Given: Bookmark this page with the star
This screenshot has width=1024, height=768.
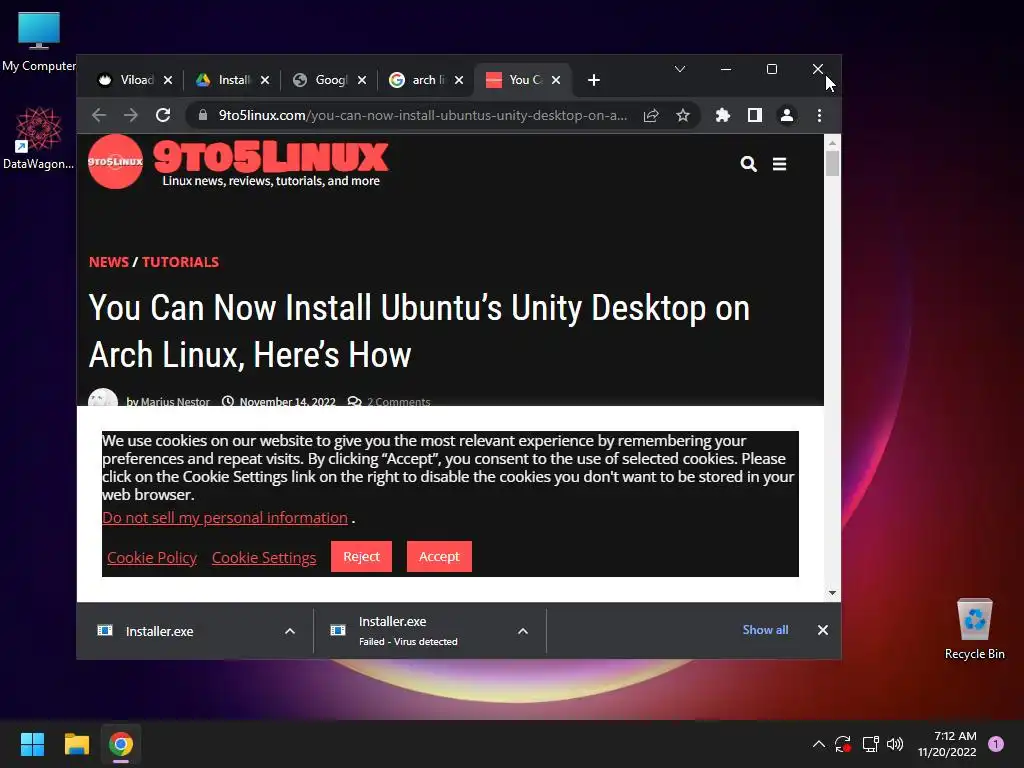Looking at the screenshot, I should pos(682,116).
